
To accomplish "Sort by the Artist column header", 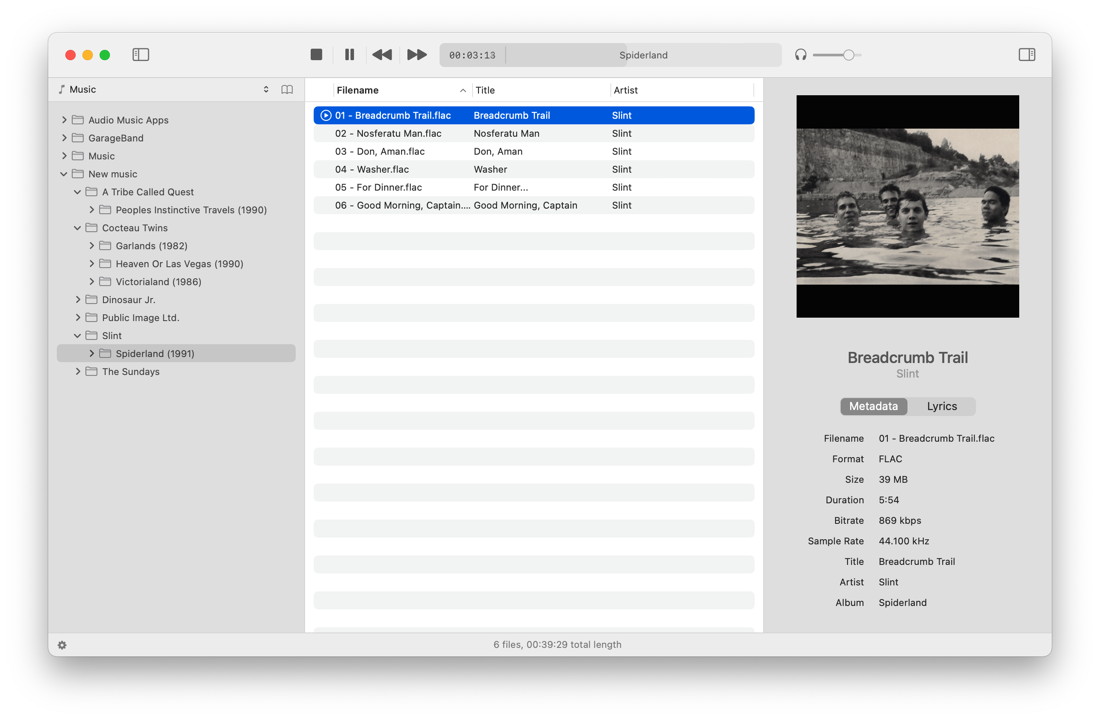I will 626,90.
